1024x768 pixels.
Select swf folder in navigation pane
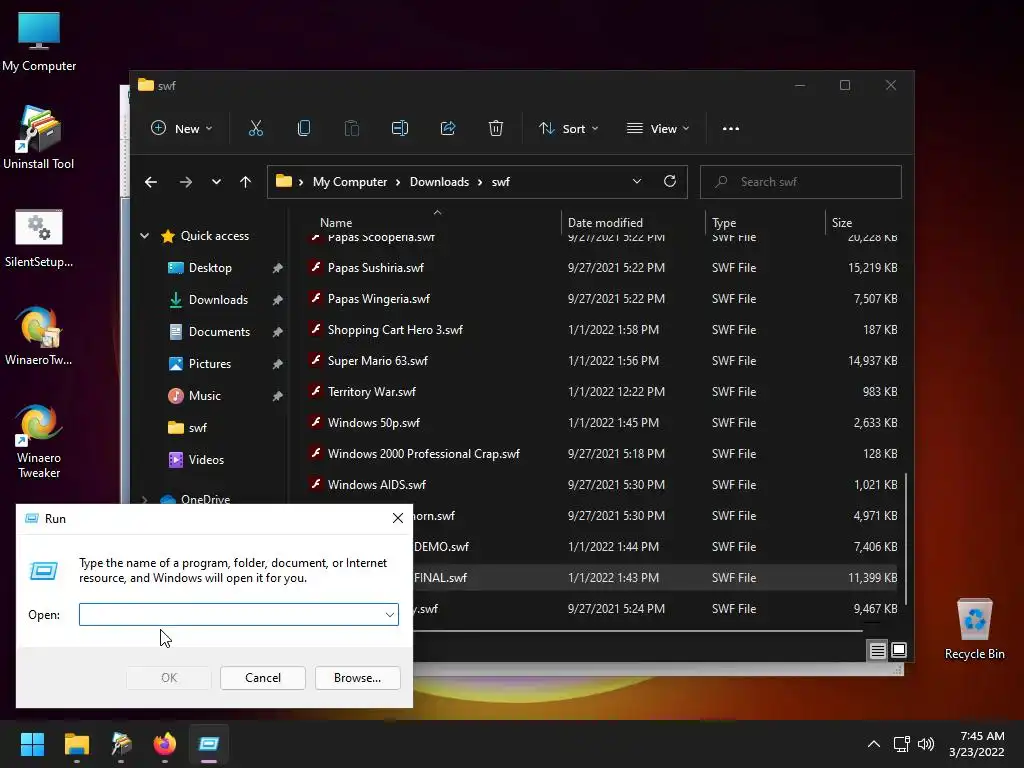point(197,428)
